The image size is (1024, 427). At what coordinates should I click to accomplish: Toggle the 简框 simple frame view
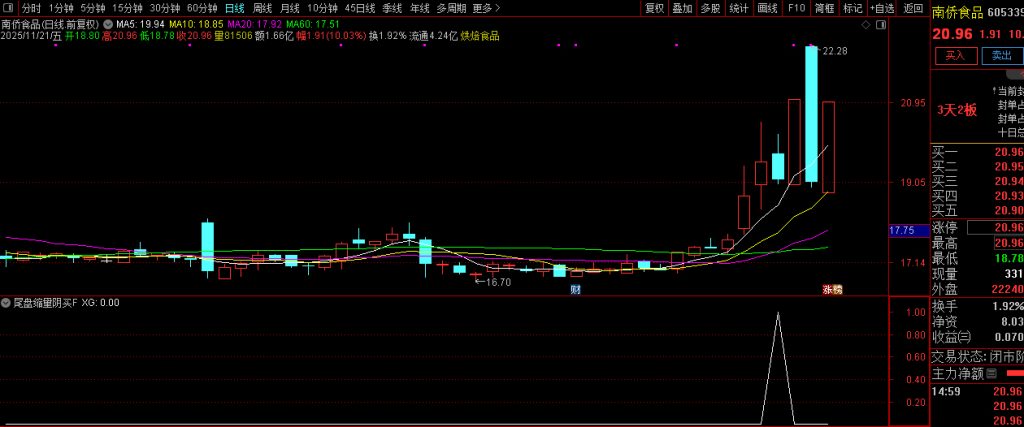825,8
